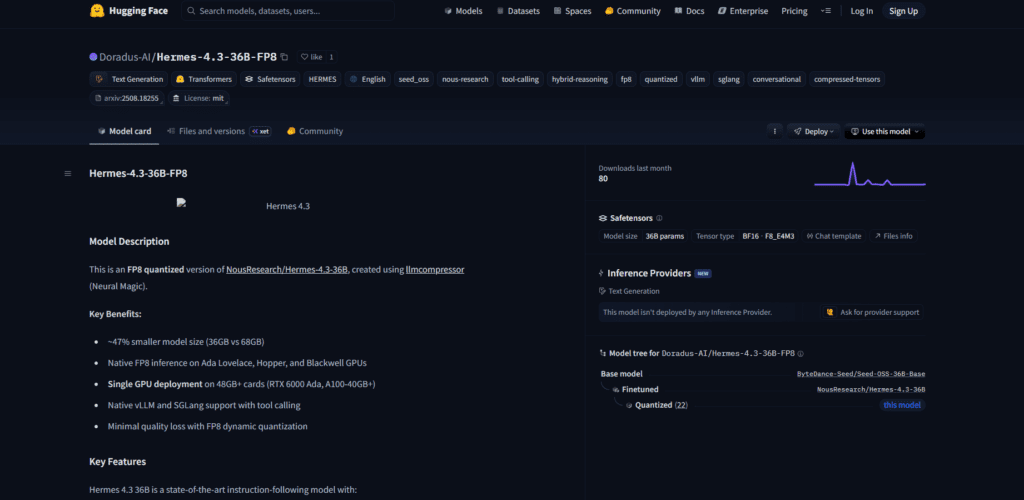Select the Transformers library tag
The width and height of the screenshot is (1024, 500).
(x=204, y=79)
